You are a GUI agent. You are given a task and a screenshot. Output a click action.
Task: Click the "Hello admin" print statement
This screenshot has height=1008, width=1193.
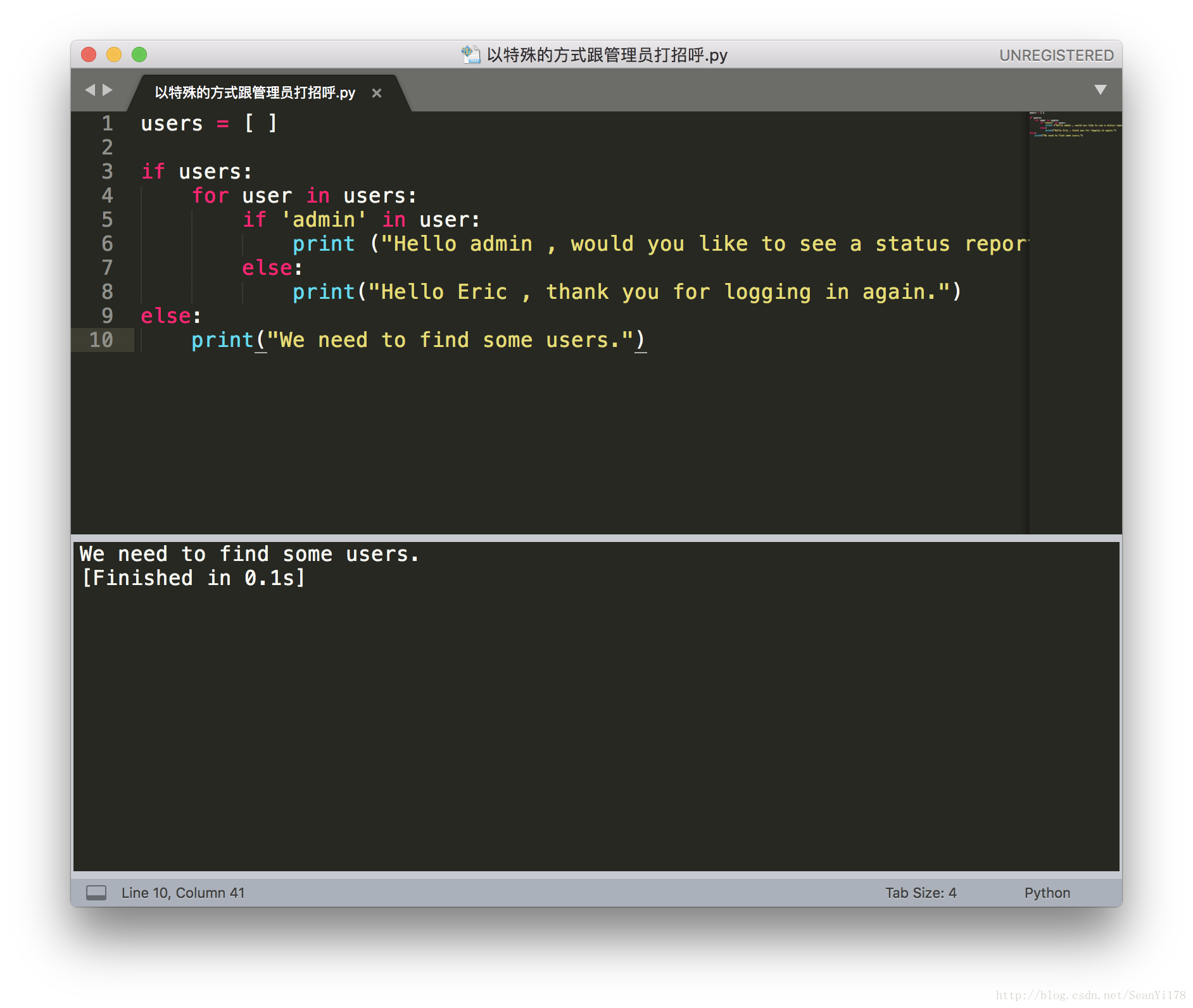point(660,244)
